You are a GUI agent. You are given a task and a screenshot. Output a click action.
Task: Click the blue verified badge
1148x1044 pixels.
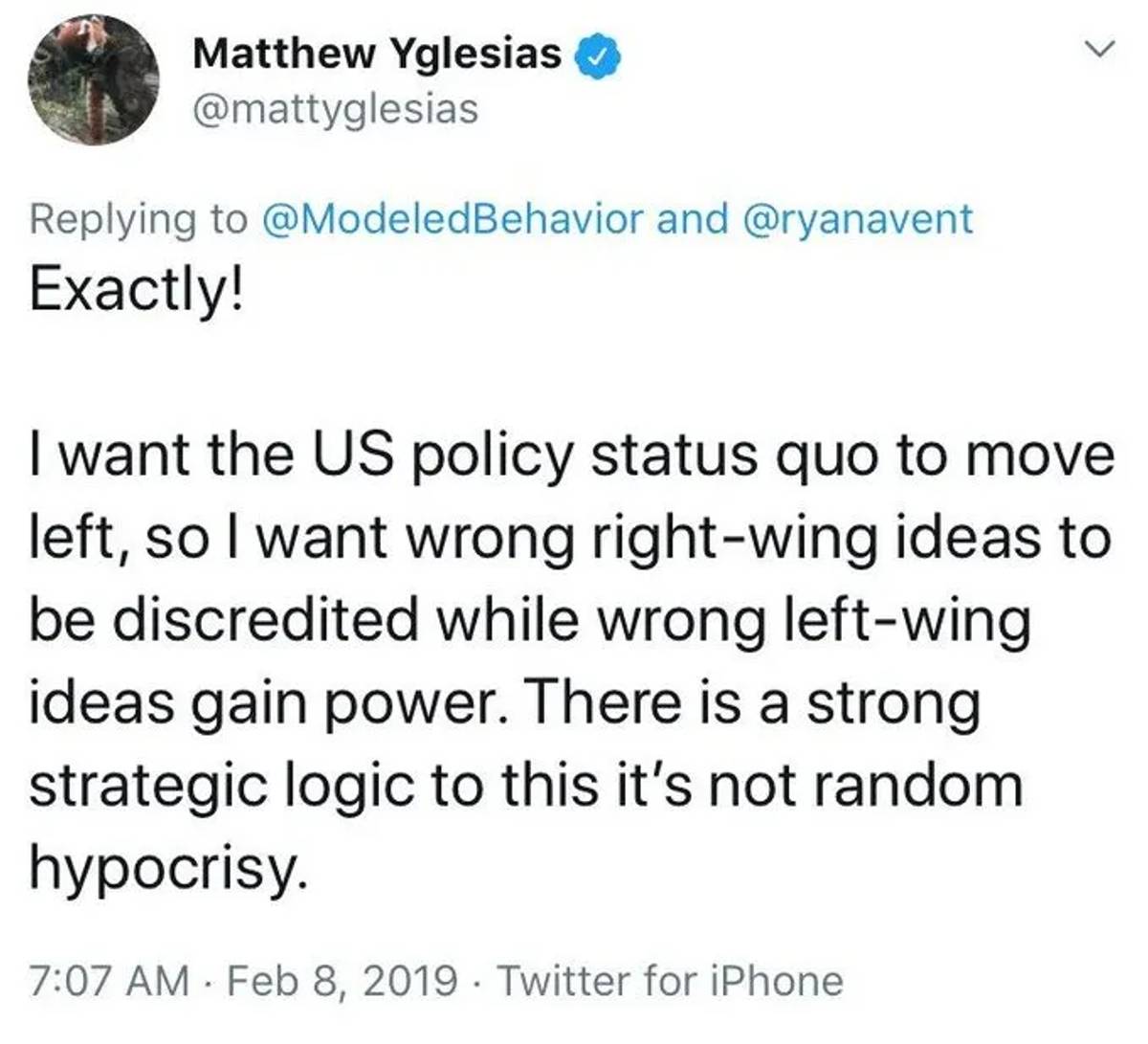tap(598, 56)
